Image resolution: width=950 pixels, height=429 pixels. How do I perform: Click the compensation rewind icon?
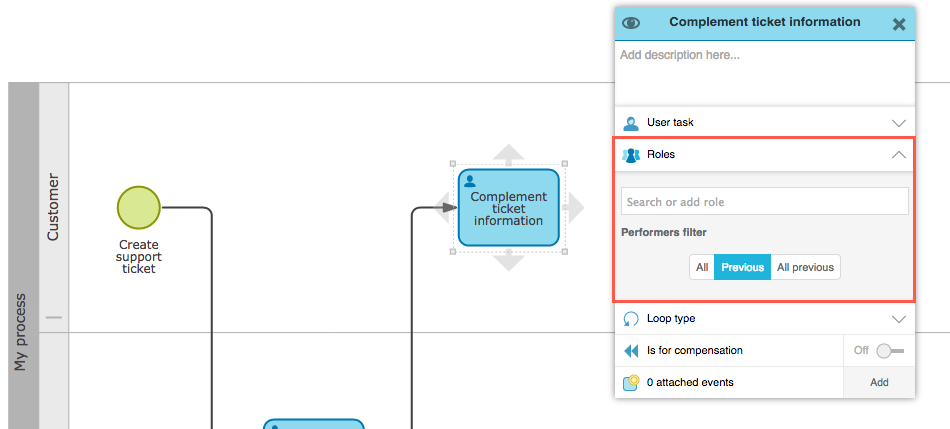pos(631,351)
